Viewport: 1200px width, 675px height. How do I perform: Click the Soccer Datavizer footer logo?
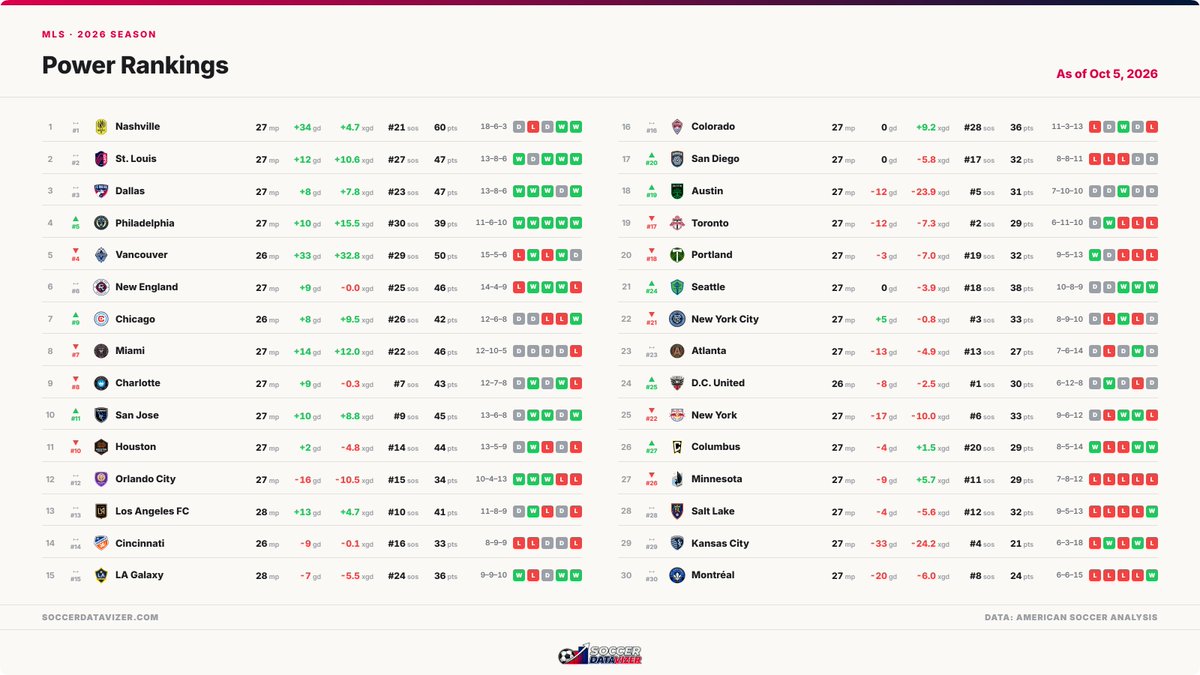[600, 654]
